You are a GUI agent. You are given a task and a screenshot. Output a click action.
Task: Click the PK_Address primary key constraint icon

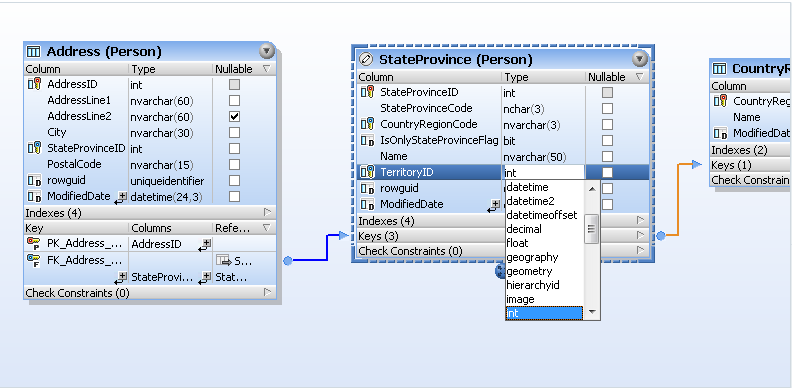coord(34,244)
